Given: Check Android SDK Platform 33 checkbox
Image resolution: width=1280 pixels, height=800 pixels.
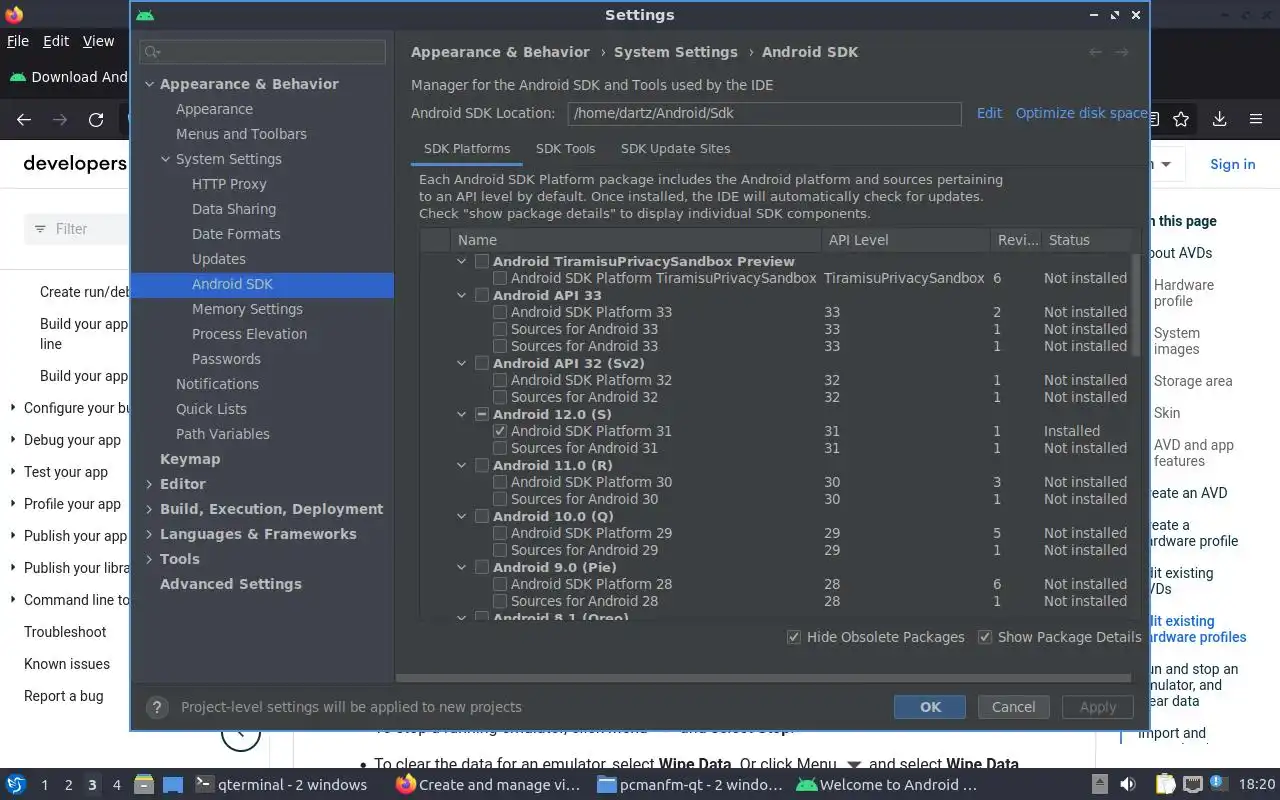Looking at the screenshot, I should coord(500,312).
